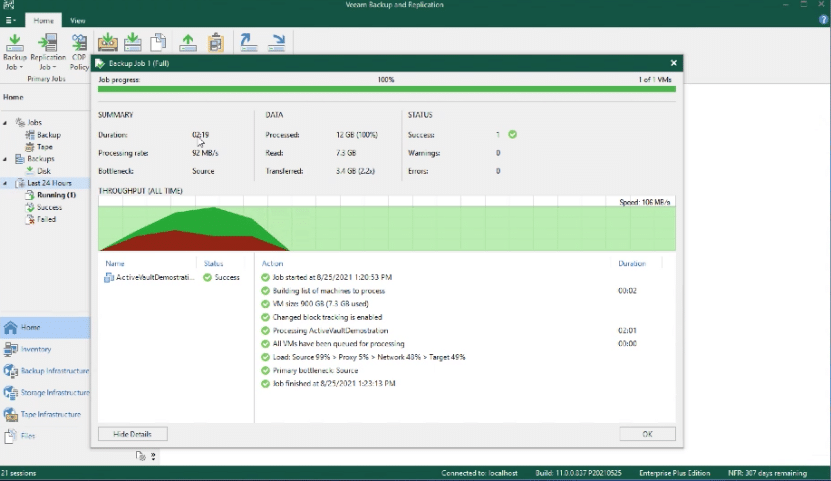This screenshot has width=831, height=481.
Task: Click OK to close the job dialog
Action: 647,434
